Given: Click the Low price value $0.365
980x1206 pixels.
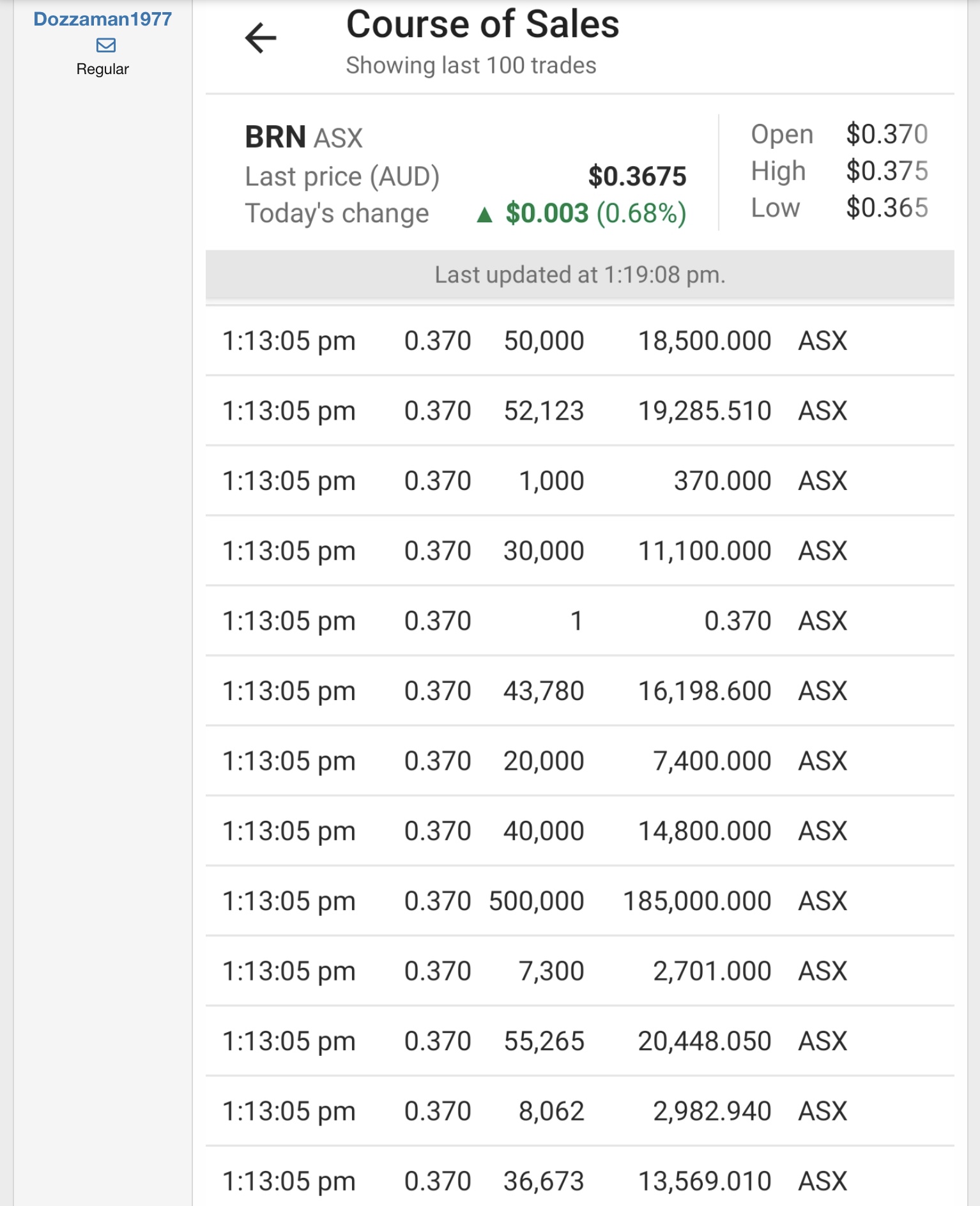Looking at the screenshot, I should pos(886,208).
